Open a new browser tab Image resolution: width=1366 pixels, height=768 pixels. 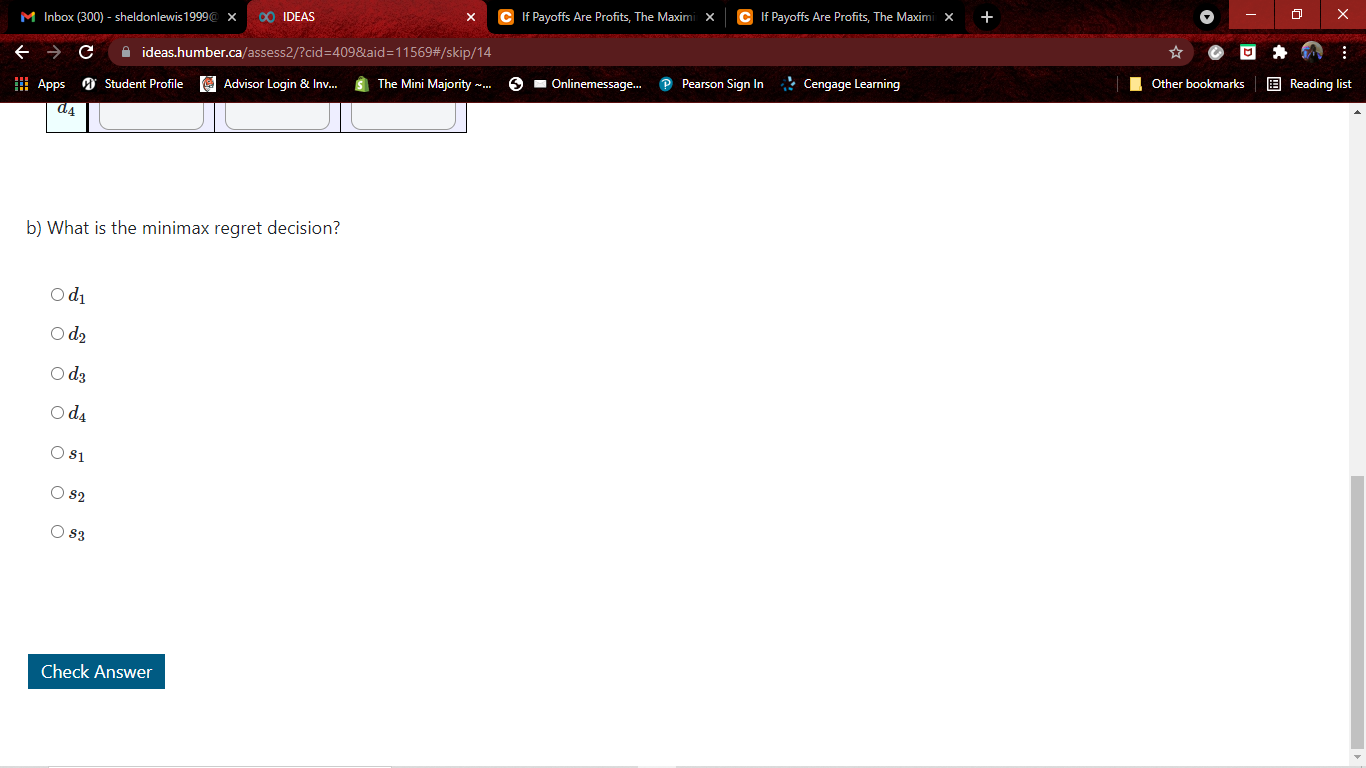click(x=987, y=17)
